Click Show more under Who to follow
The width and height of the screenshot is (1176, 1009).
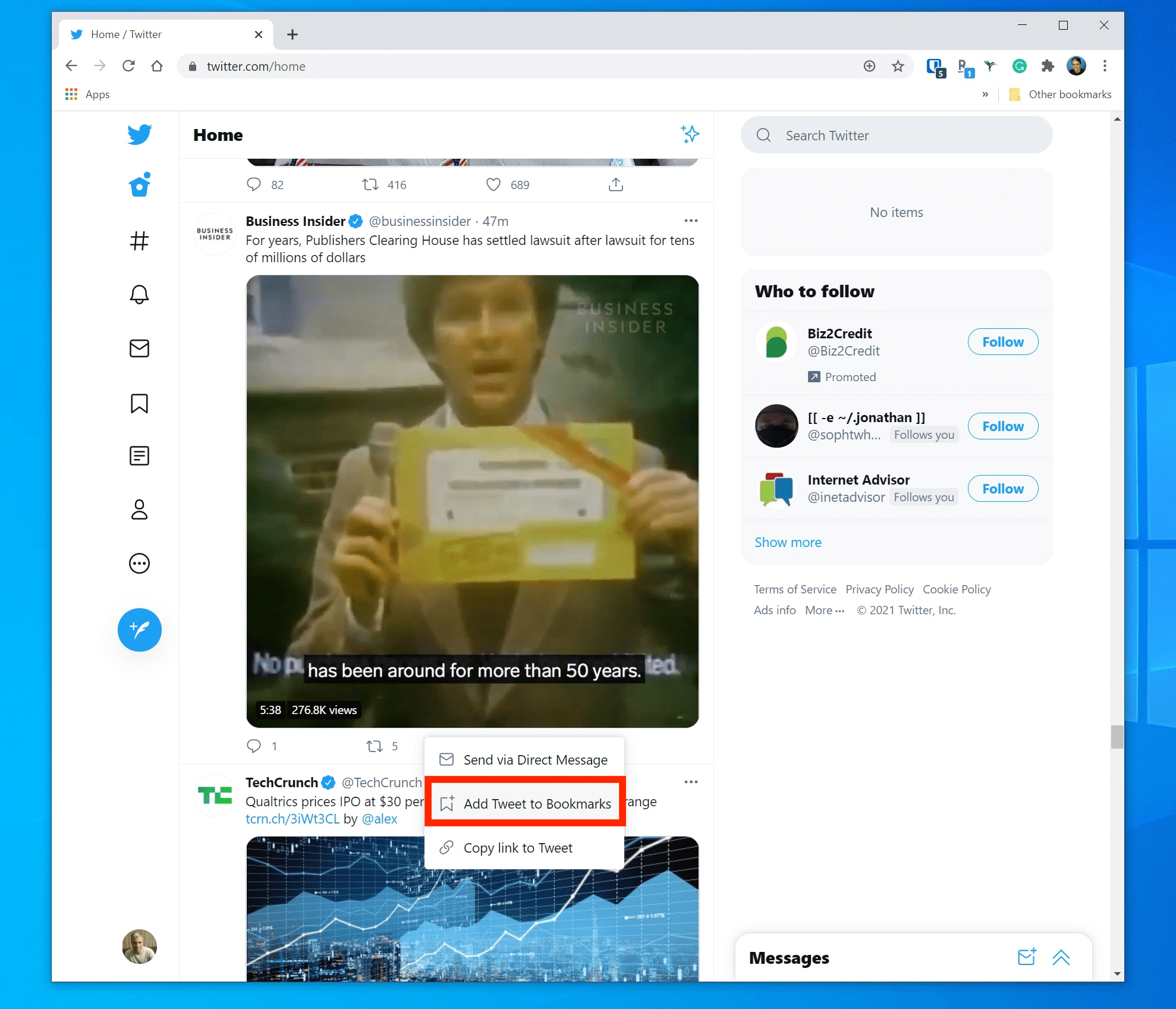(788, 542)
